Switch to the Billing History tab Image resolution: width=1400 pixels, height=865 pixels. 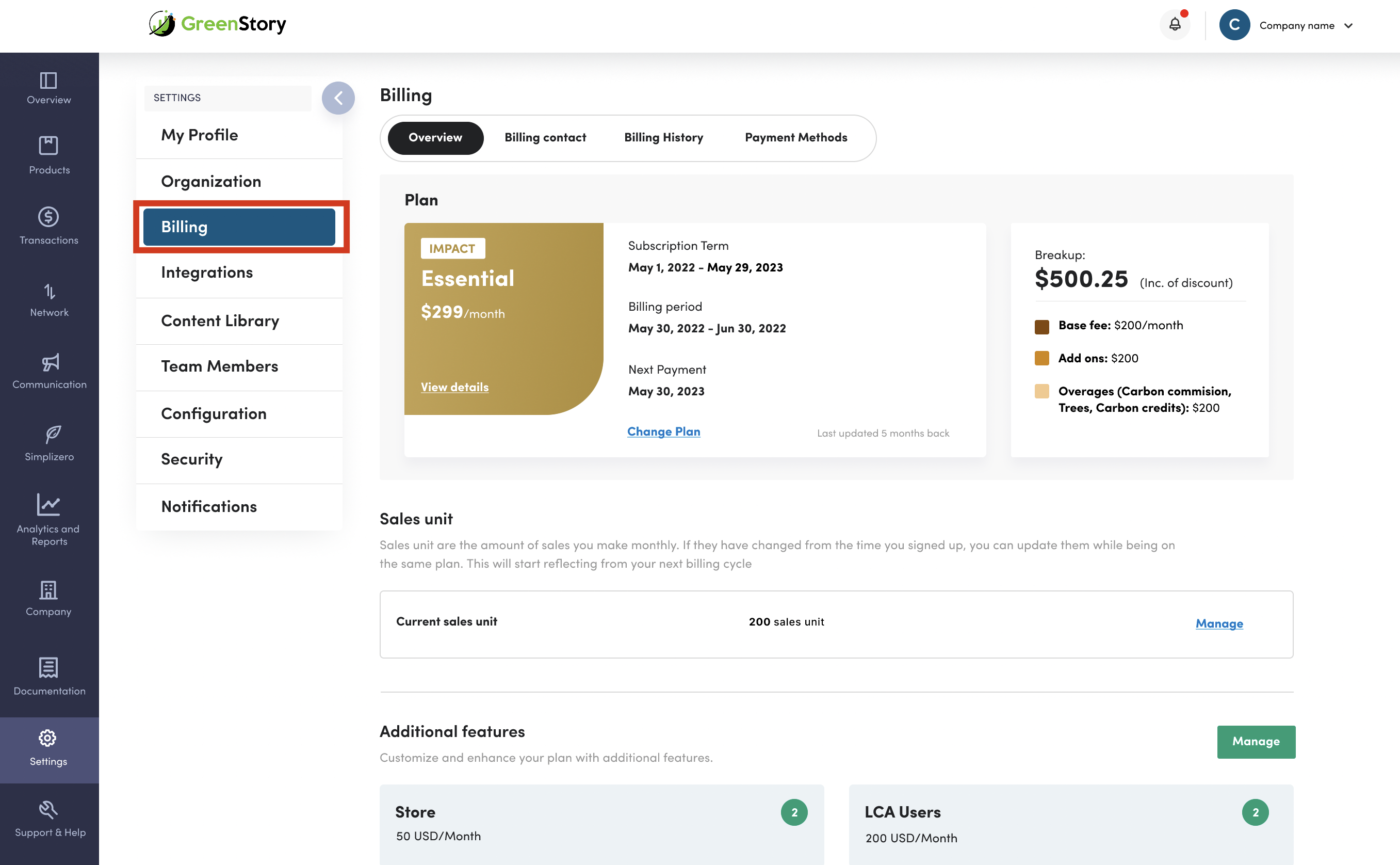tap(663, 137)
